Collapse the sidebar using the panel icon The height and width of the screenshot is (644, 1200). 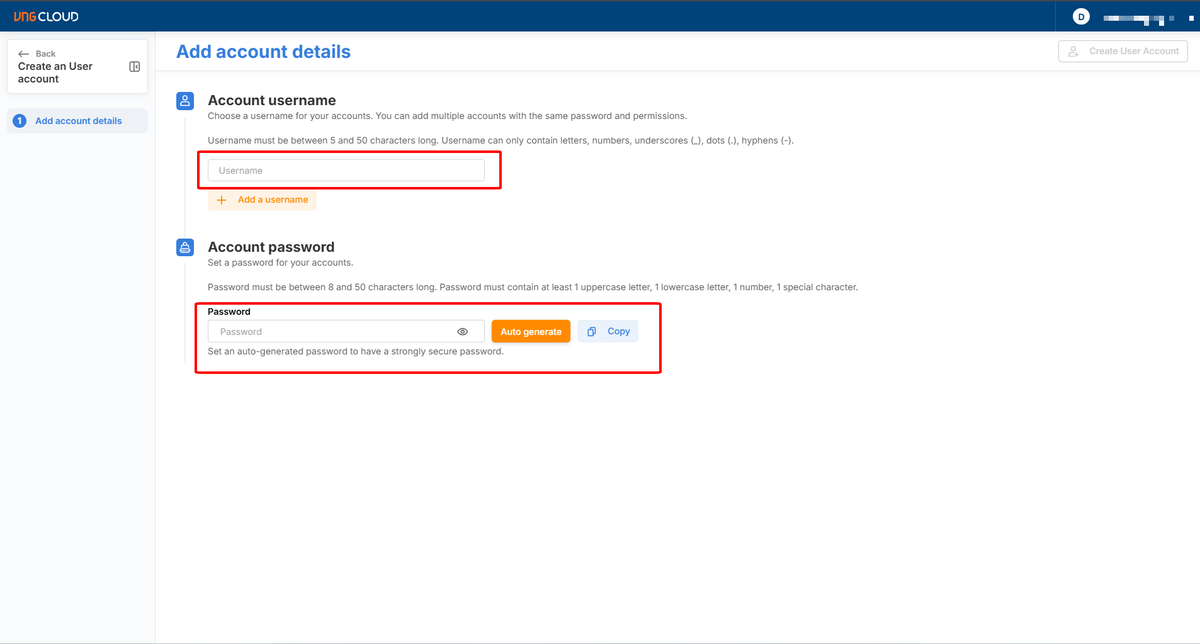[x=135, y=67]
